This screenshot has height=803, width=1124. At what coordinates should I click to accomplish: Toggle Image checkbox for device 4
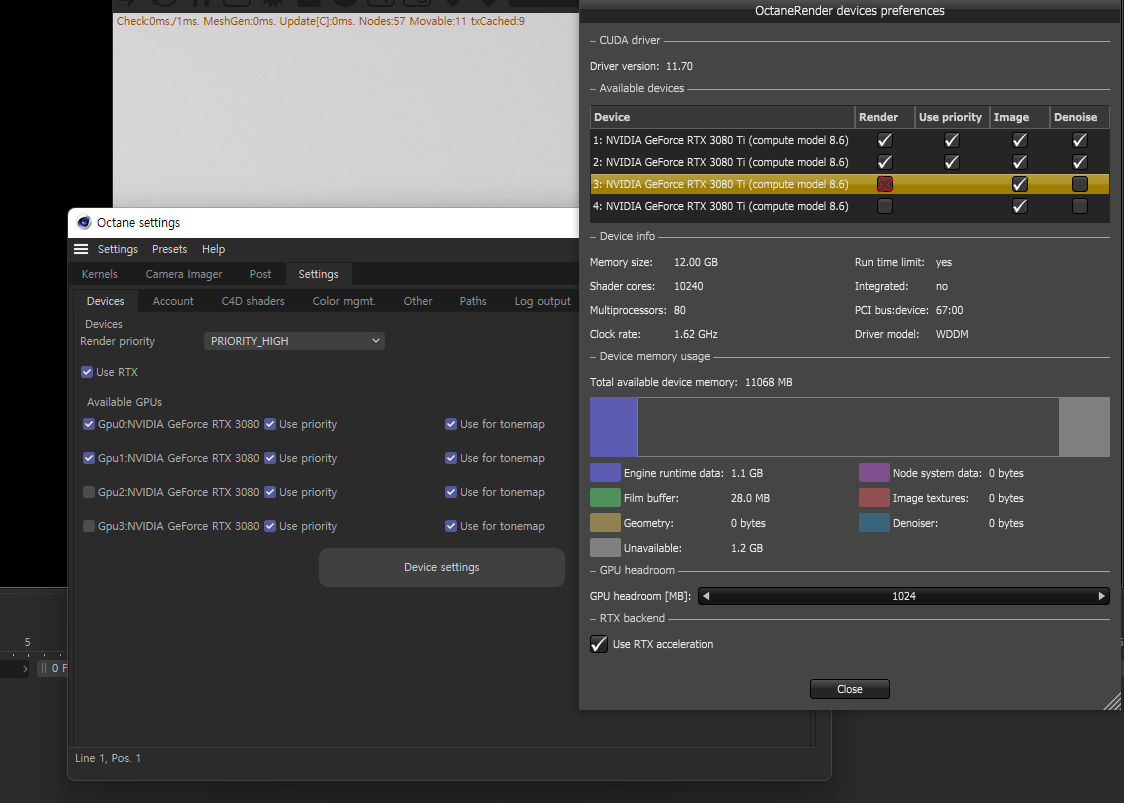pyautogui.click(x=1019, y=206)
